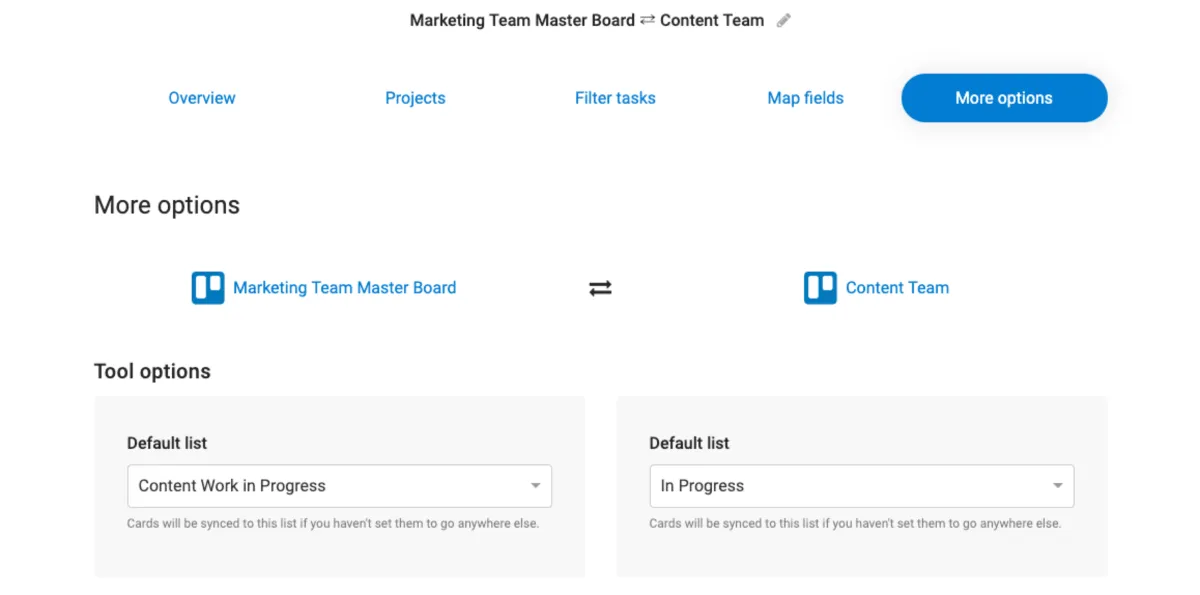Click the large two-way sync arrows between boards
1200x595 pixels.
pos(600,288)
